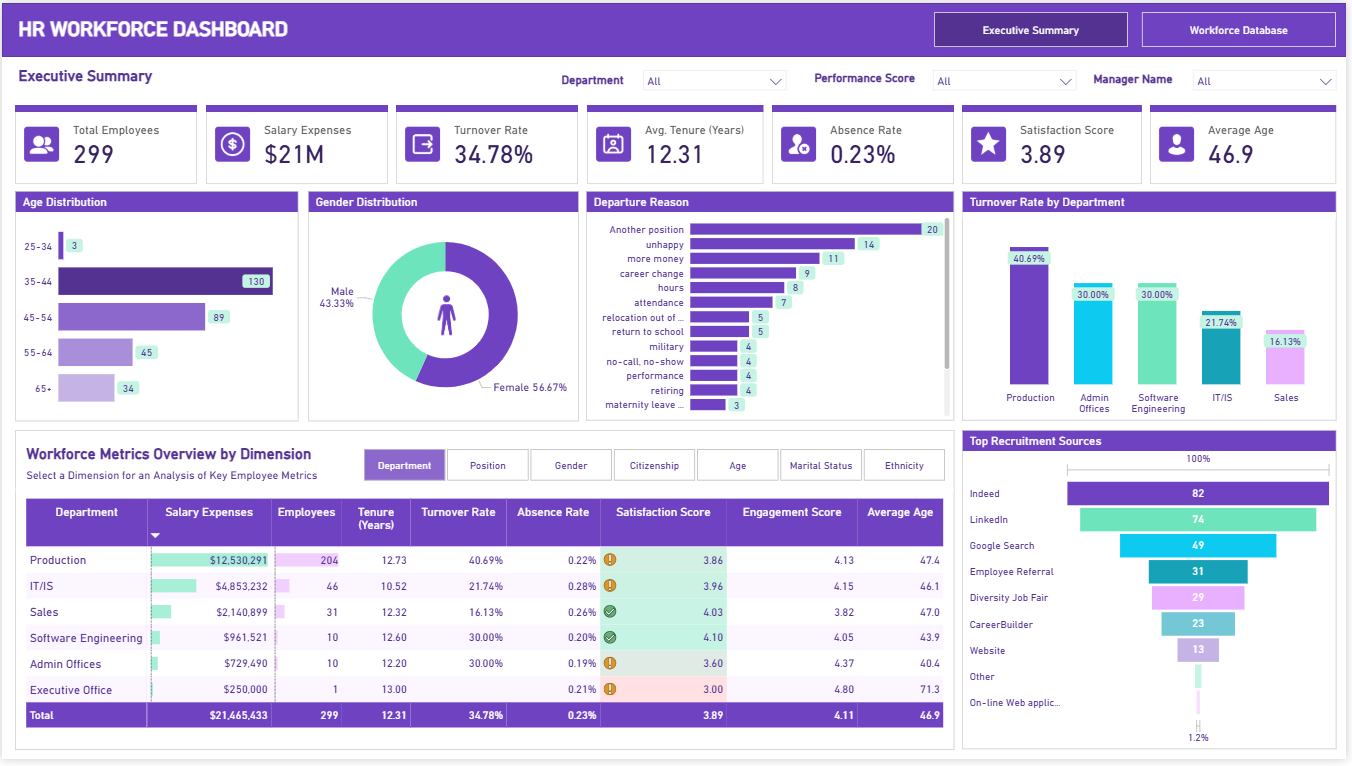
Task: Sort table by Satisfaction Score column header
Action: tap(663, 512)
